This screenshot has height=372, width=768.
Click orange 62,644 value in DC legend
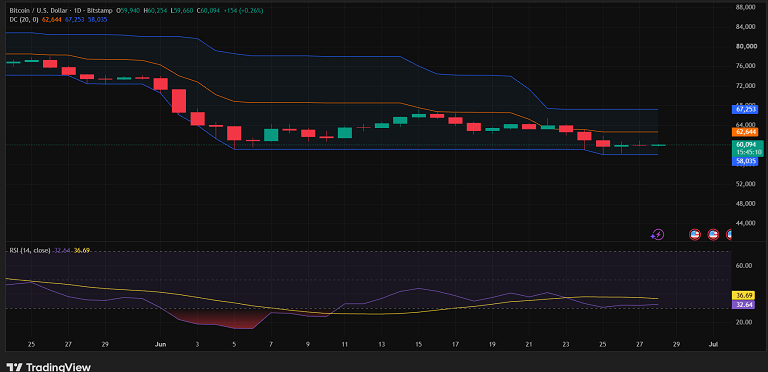(52, 19)
